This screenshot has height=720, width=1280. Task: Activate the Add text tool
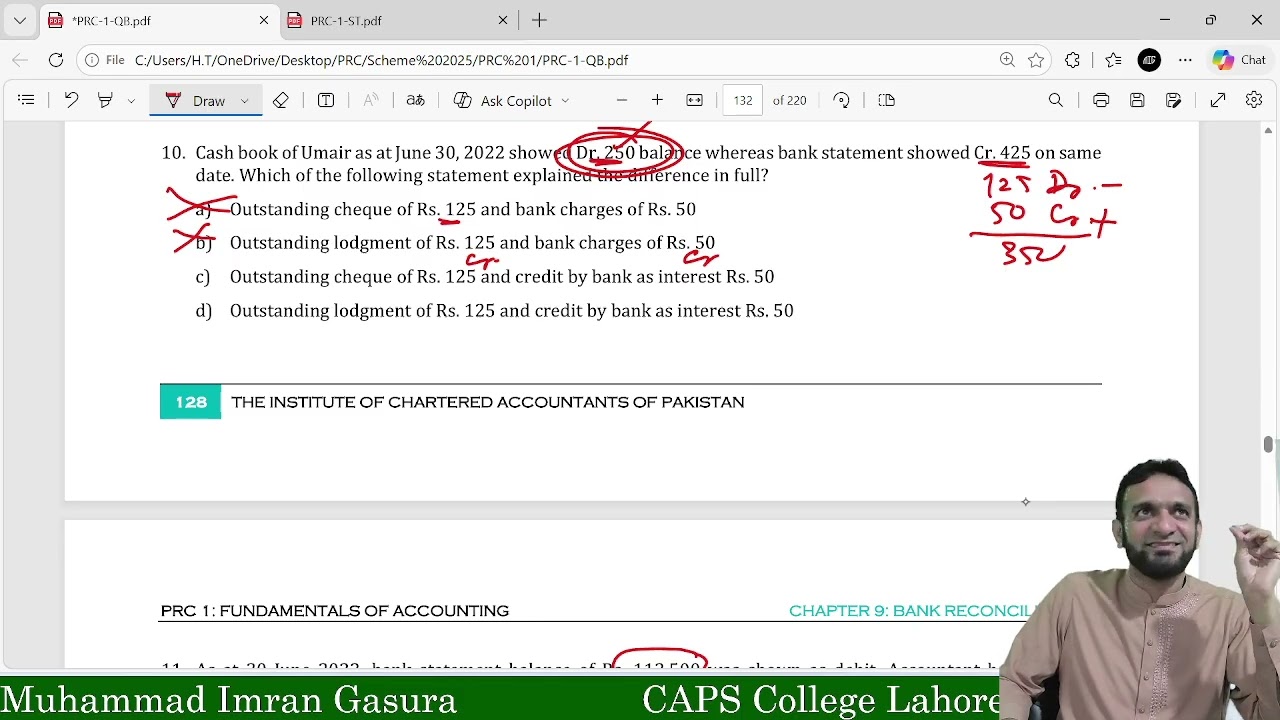click(x=326, y=100)
